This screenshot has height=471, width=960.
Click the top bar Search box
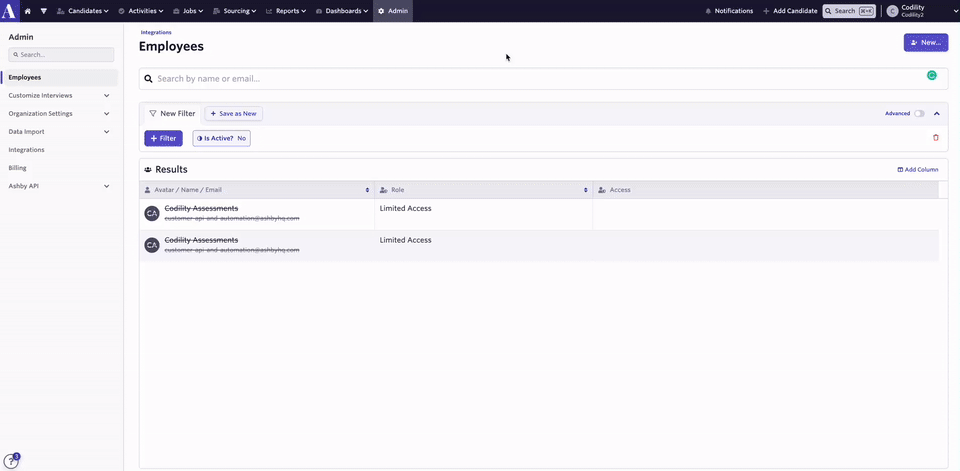(849, 11)
